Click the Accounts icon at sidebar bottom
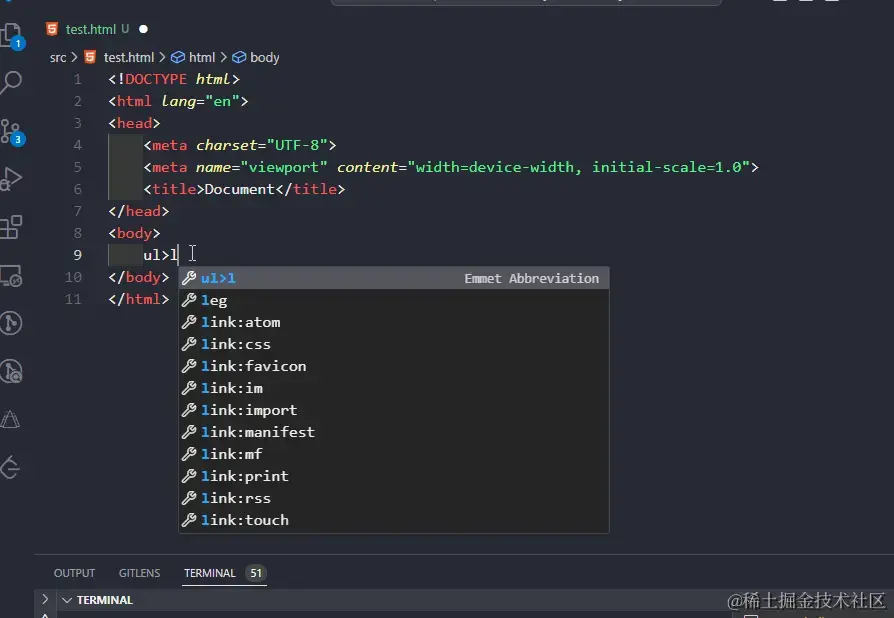Image resolution: width=894 pixels, height=618 pixels. pos(12,467)
